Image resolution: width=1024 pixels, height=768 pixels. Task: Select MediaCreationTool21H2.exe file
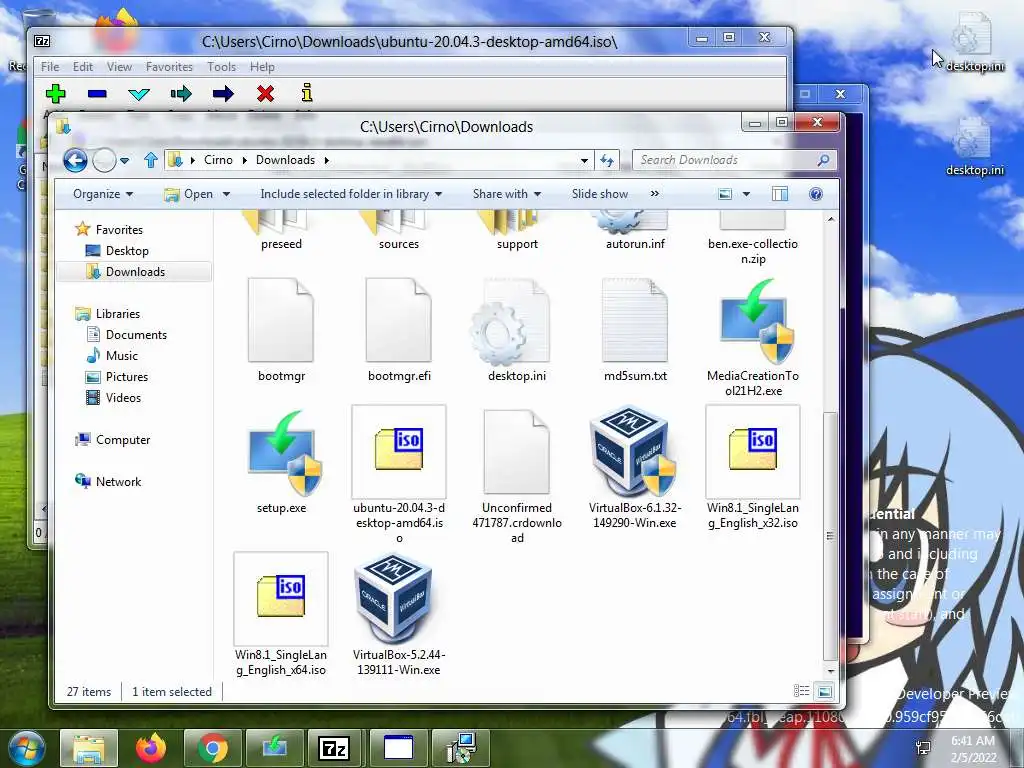pyautogui.click(x=753, y=337)
